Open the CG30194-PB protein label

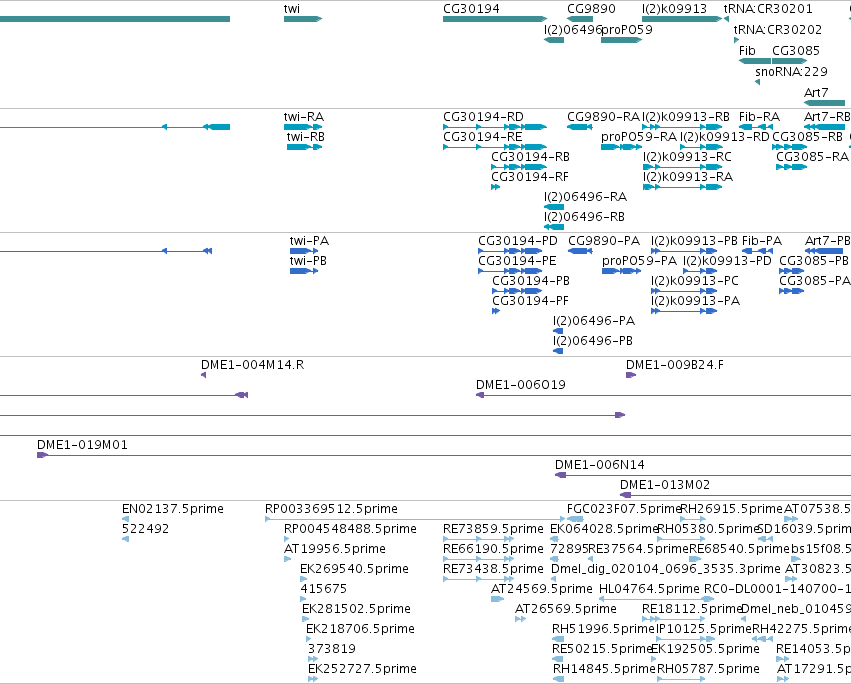531,281
